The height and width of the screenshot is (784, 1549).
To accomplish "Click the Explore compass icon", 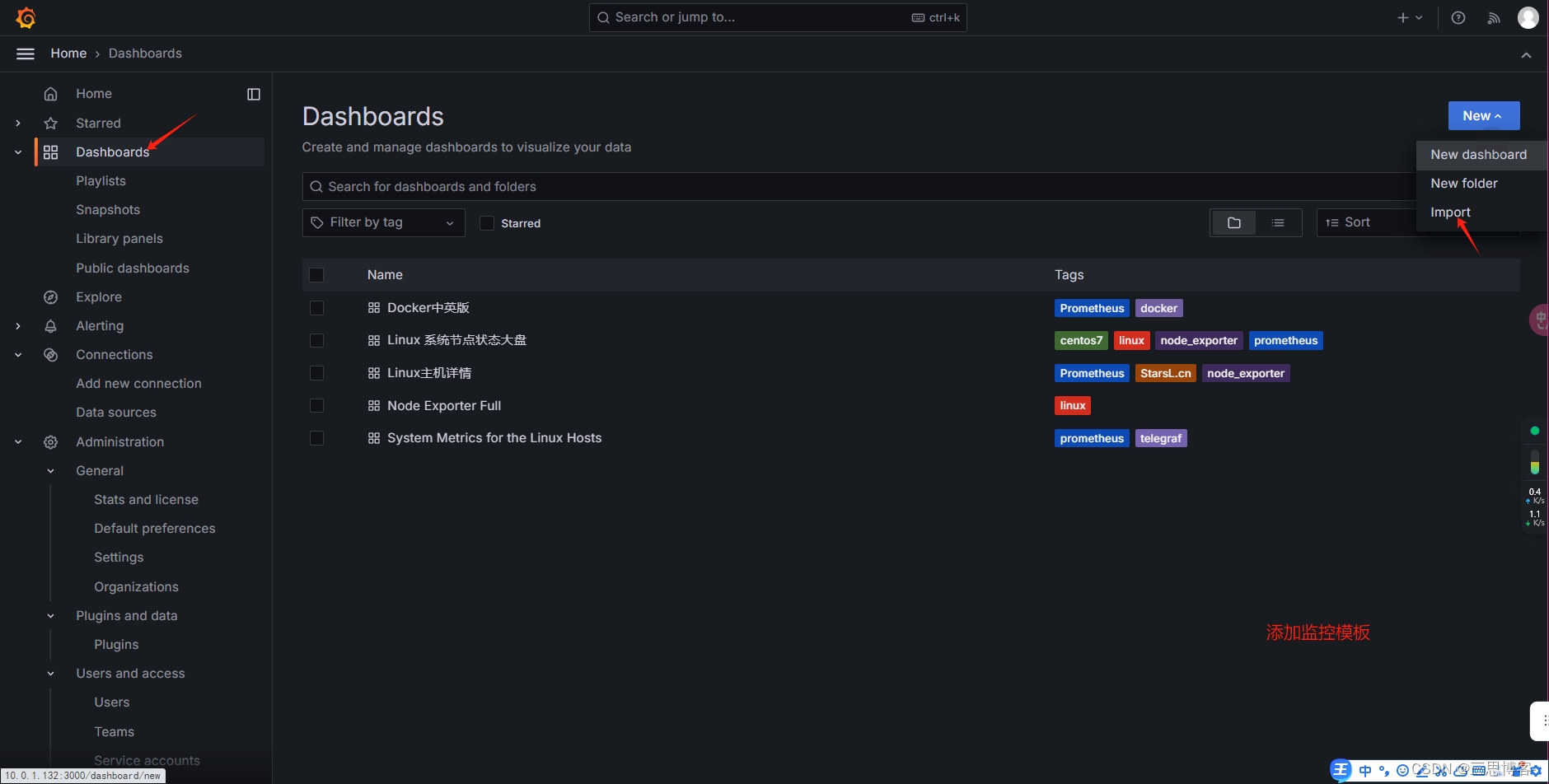I will coord(51,297).
